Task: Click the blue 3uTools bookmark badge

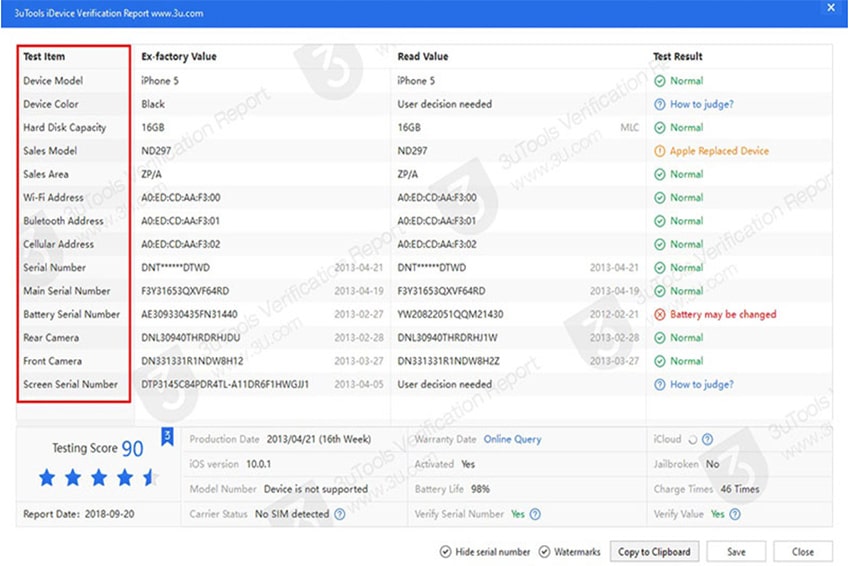Action: coord(168,436)
